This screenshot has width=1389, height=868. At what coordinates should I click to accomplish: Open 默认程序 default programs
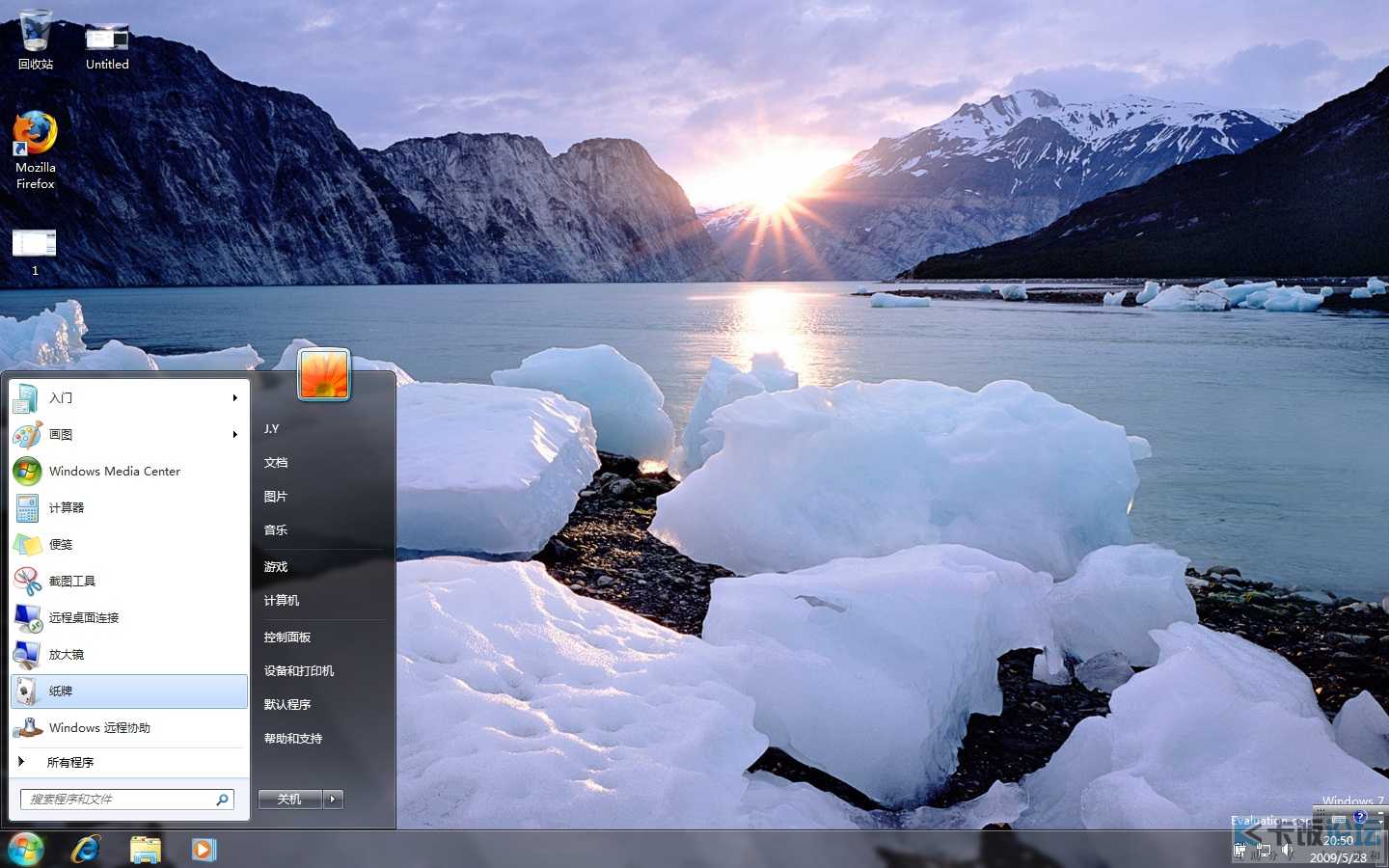pyautogui.click(x=287, y=704)
